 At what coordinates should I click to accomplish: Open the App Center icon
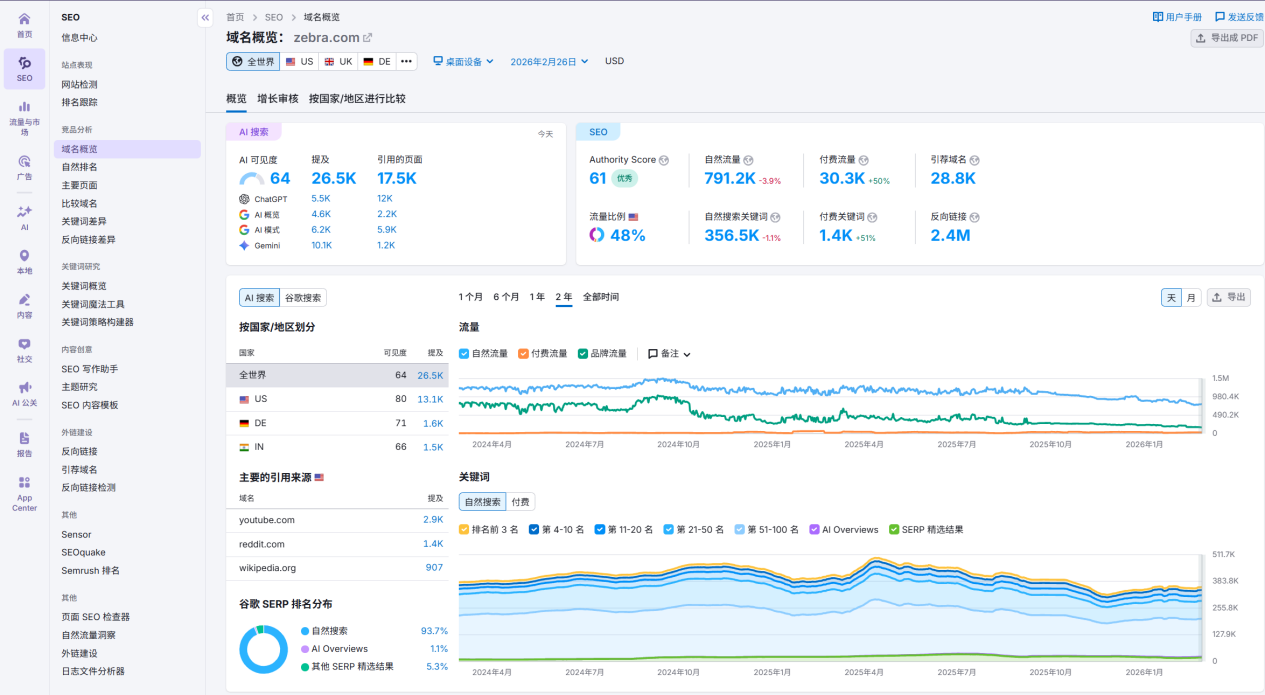click(x=24, y=482)
